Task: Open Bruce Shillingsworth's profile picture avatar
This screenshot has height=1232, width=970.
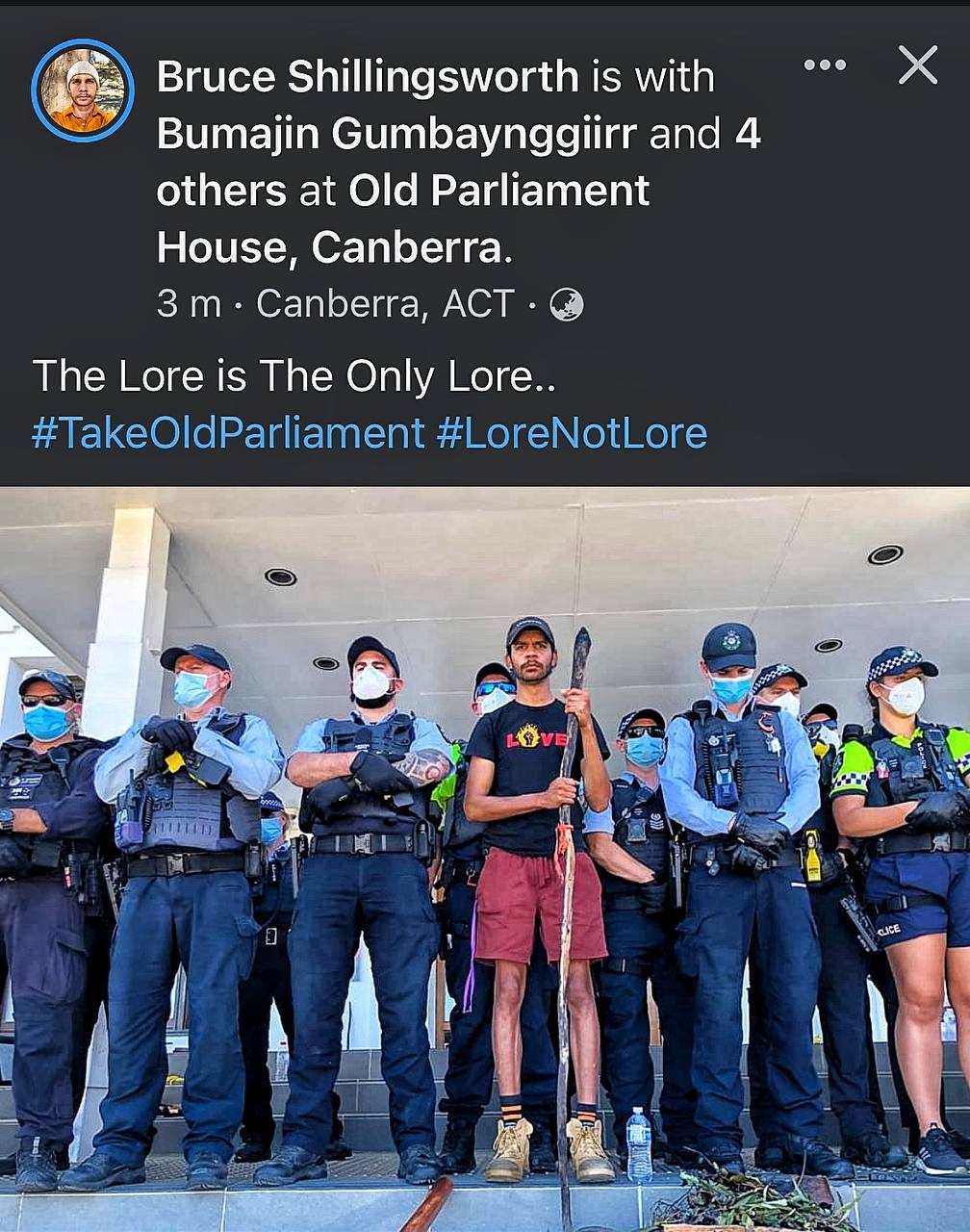Action: coord(83,90)
